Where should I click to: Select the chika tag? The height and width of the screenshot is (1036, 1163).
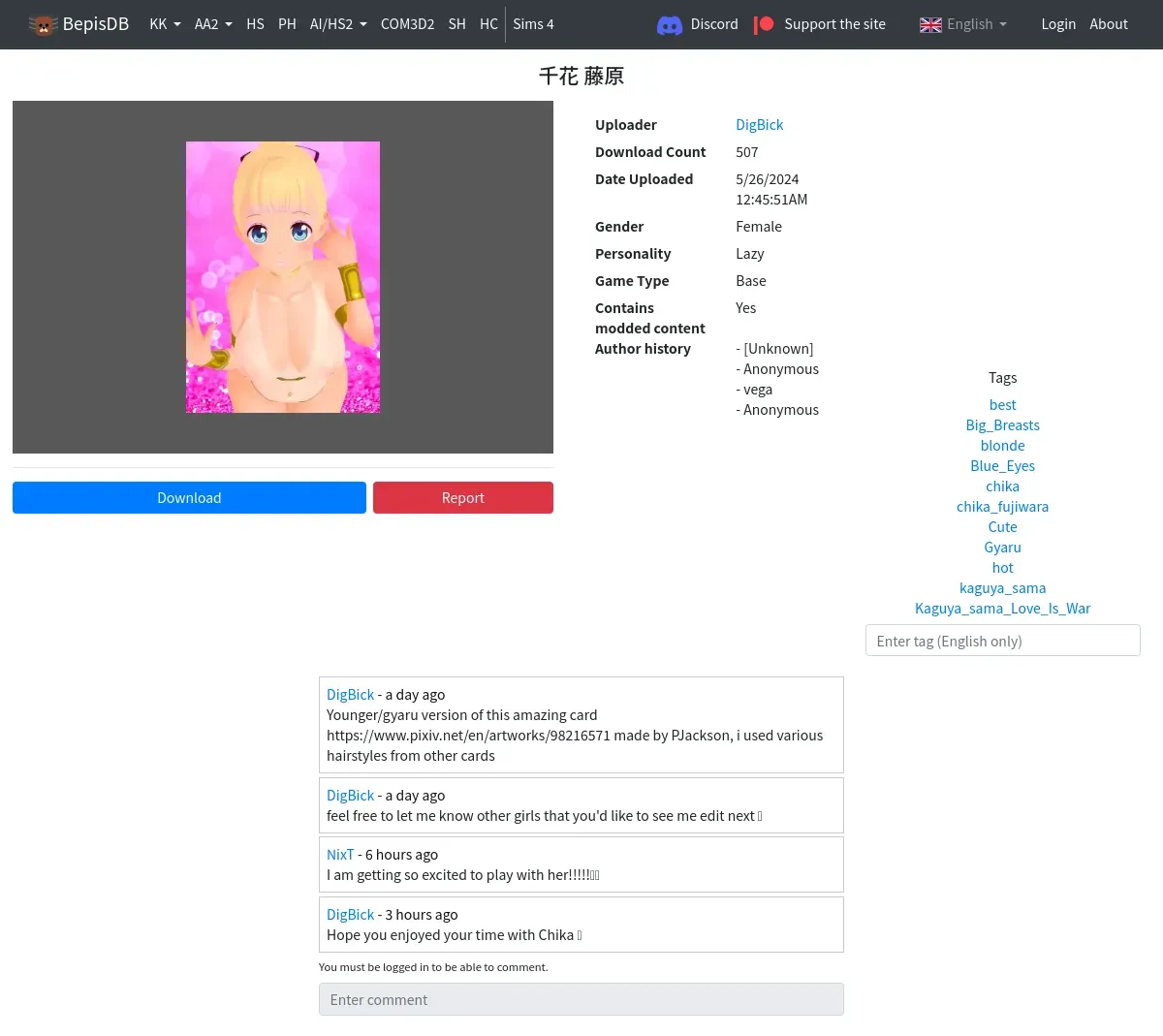point(1002,487)
